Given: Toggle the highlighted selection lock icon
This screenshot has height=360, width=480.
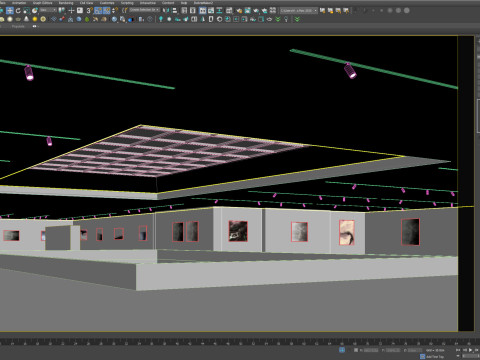Looking at the screenshot, I should coord(342,350).
